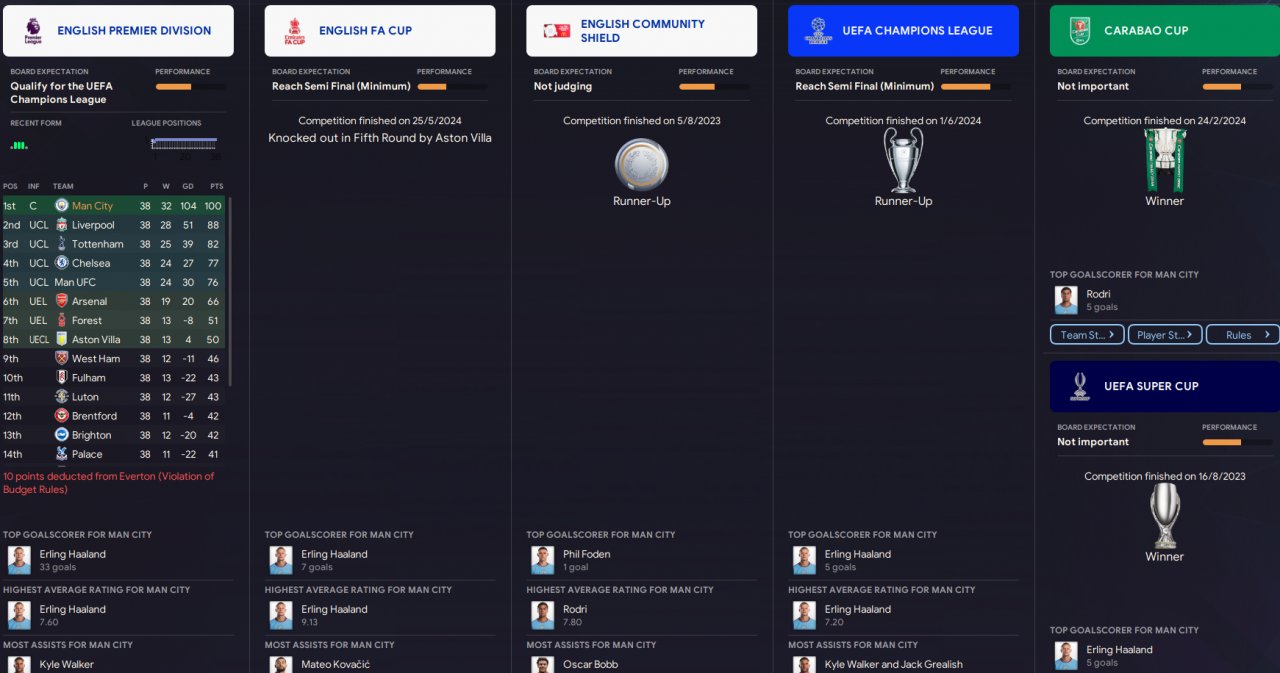Open the Rules chevron button
Screen dimensions: 1280x673
[x=1243, y=335]
